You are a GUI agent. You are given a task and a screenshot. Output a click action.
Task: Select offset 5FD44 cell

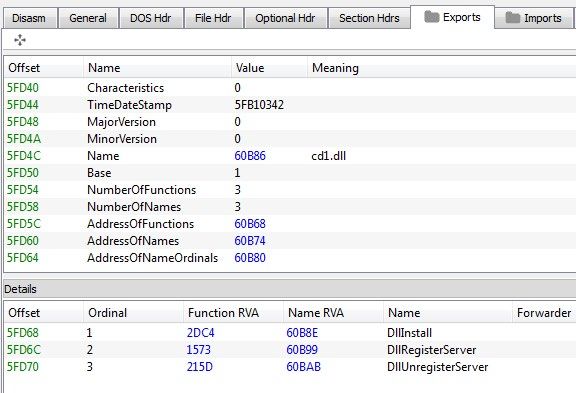pyautogui.click(x=23, y=105)
